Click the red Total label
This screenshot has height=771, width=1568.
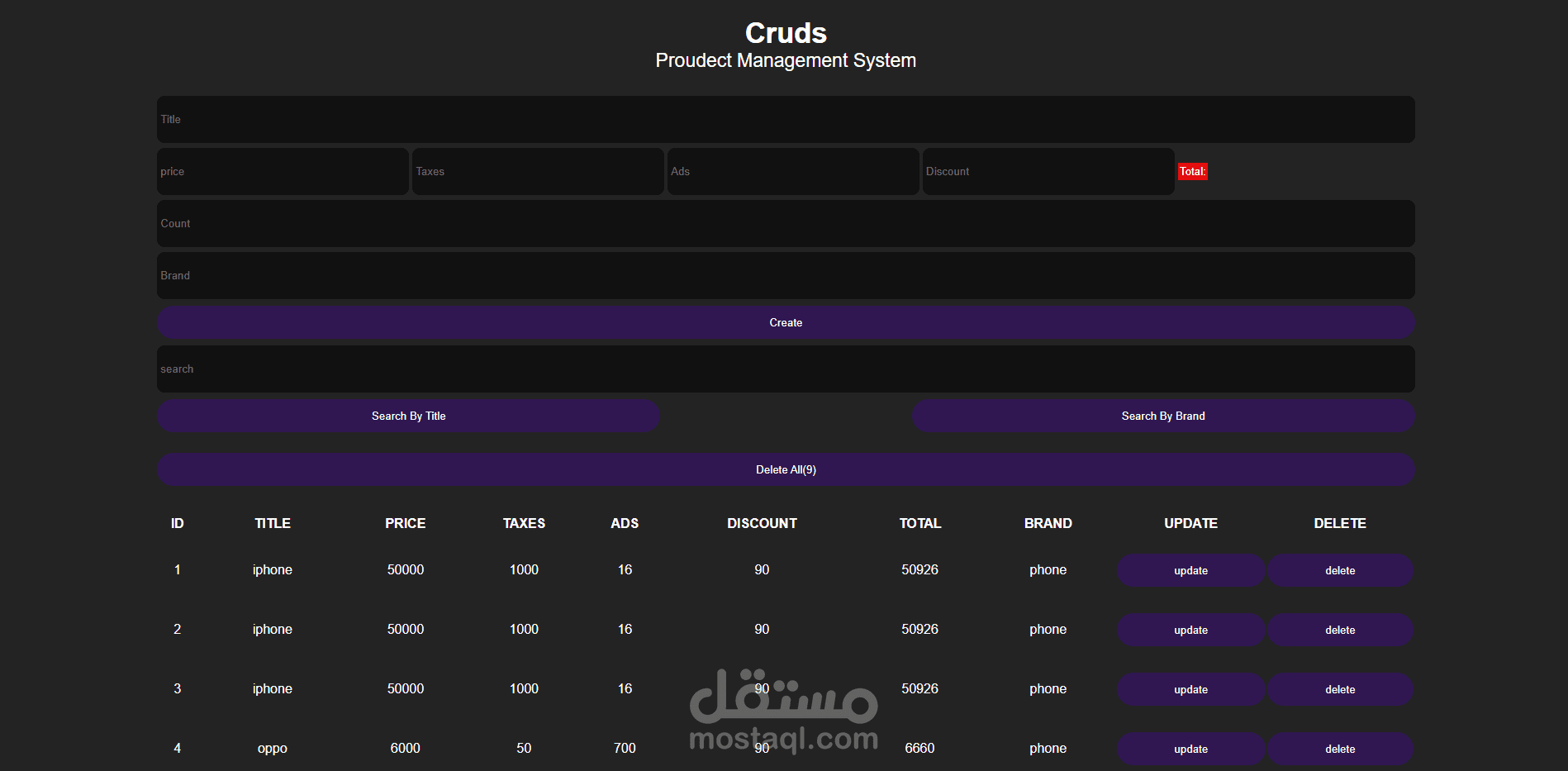point(1192,171)
